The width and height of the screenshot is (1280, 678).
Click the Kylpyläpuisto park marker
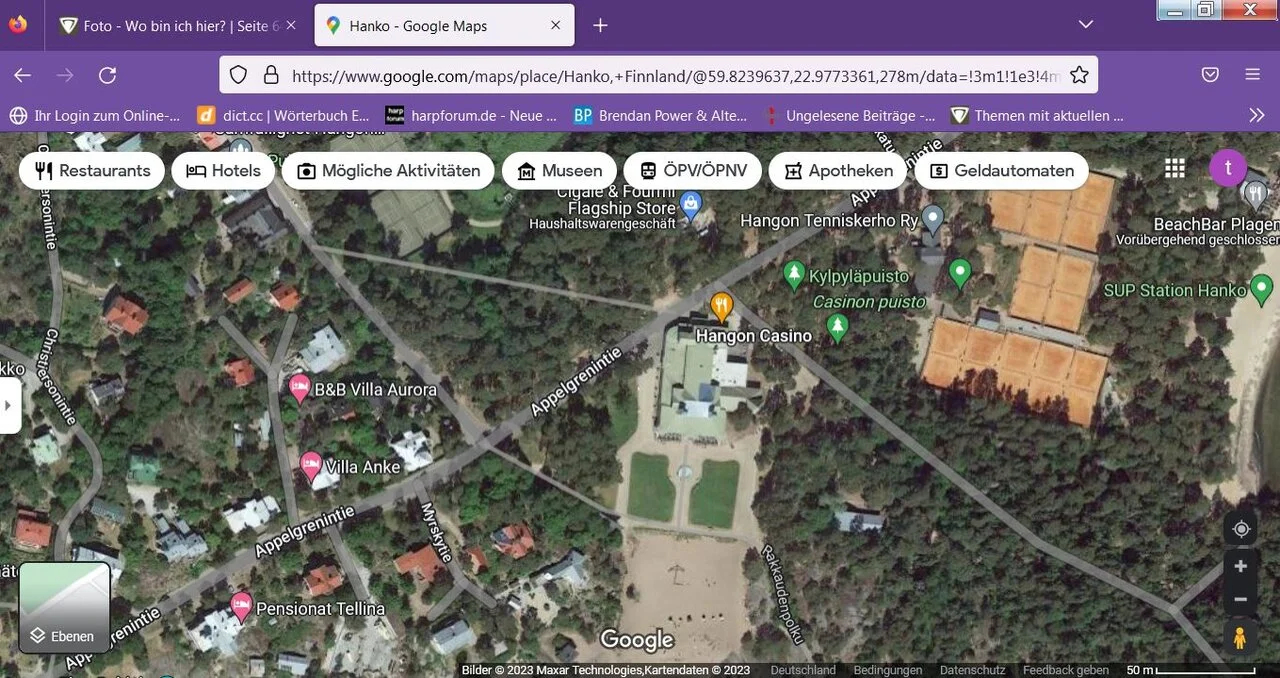tap(794, 274)
